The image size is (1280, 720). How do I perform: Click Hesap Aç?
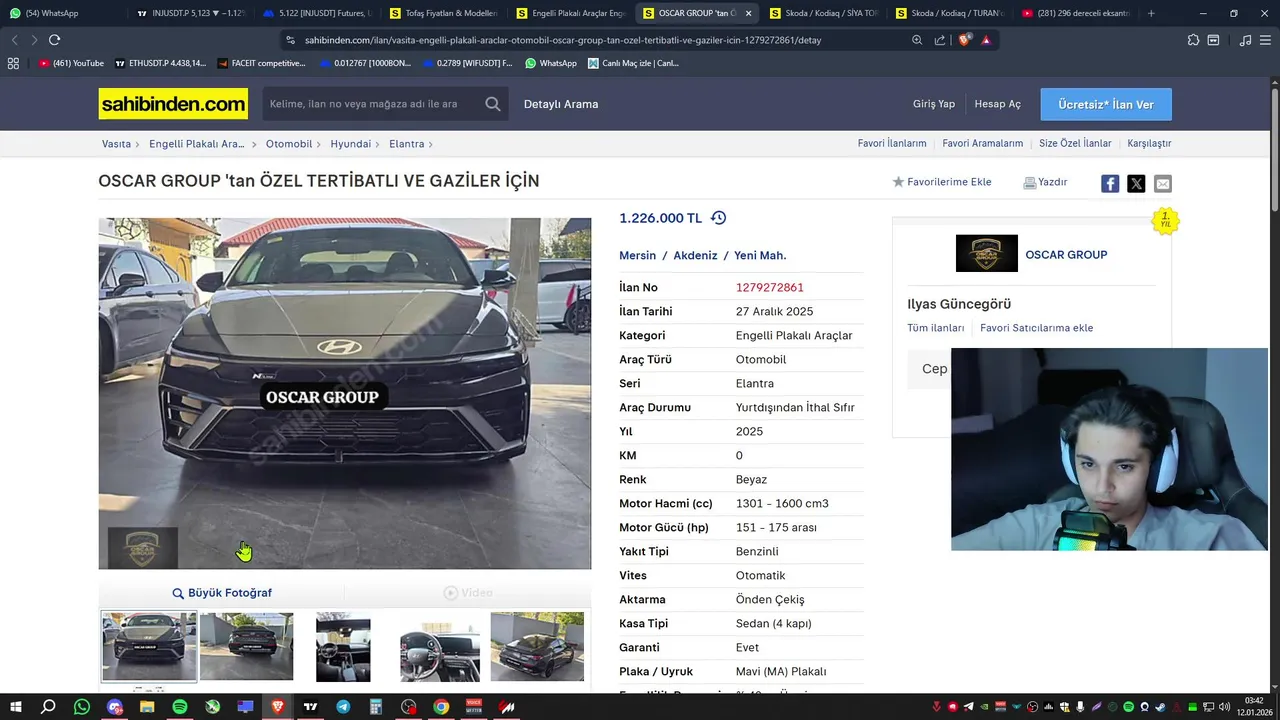pyautogui.click(x=998, y=104)
